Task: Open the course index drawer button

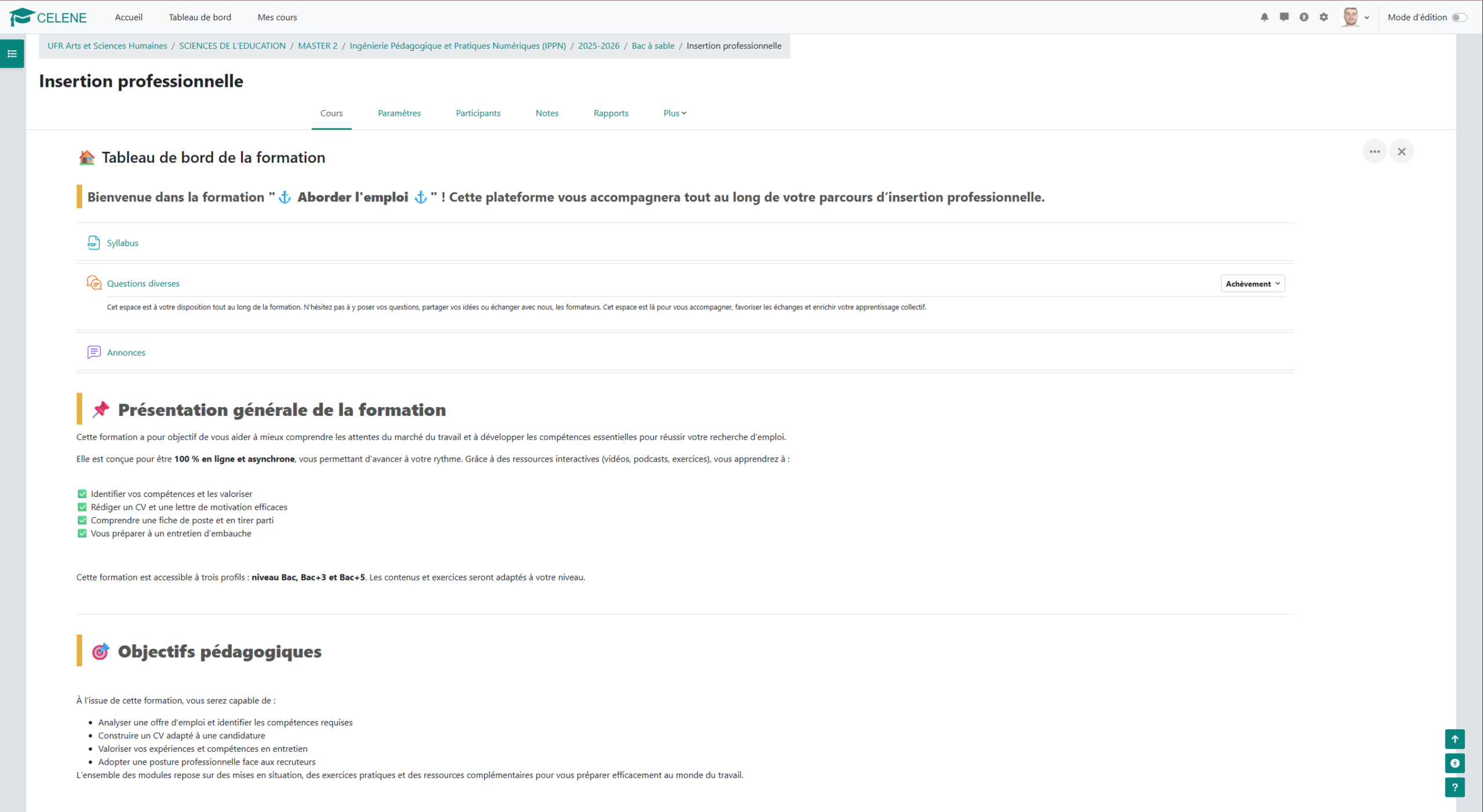Action: [12, 54]
